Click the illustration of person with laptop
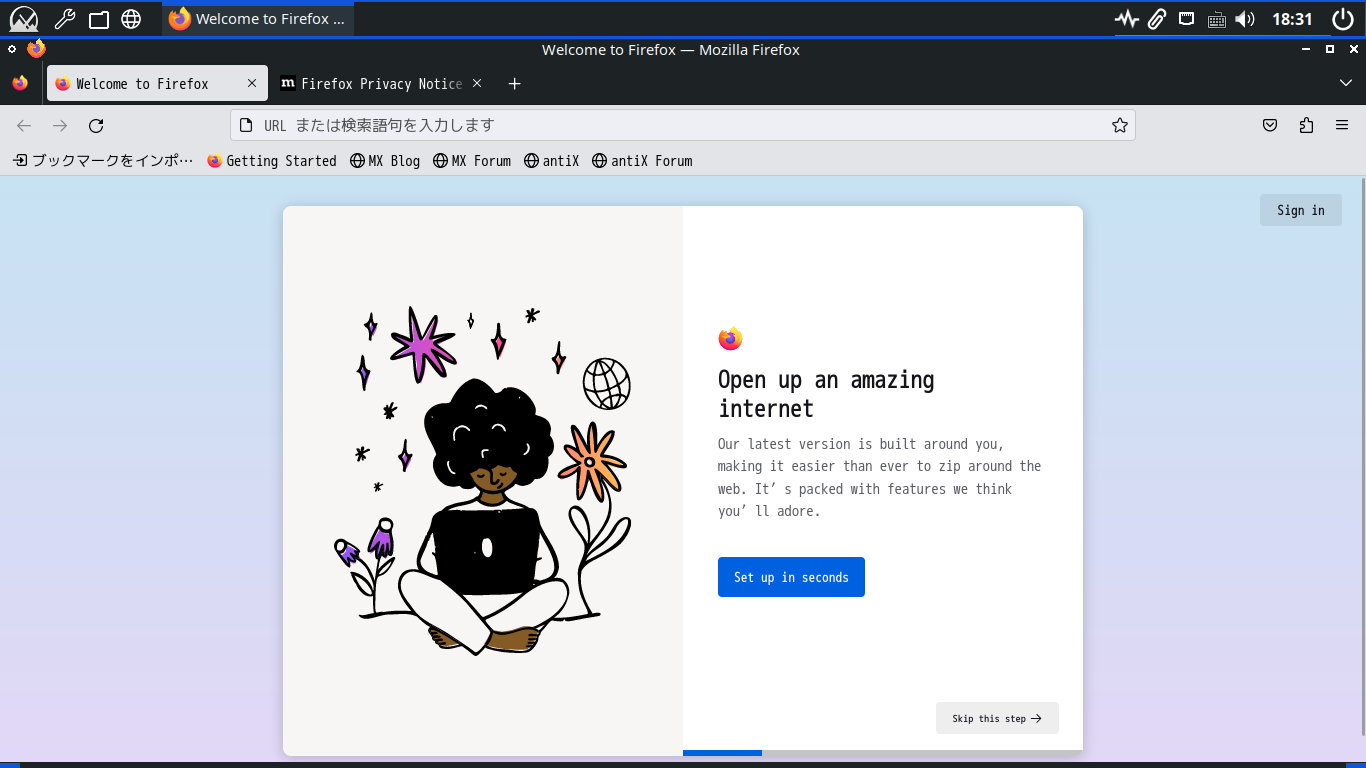 [483, 480]
